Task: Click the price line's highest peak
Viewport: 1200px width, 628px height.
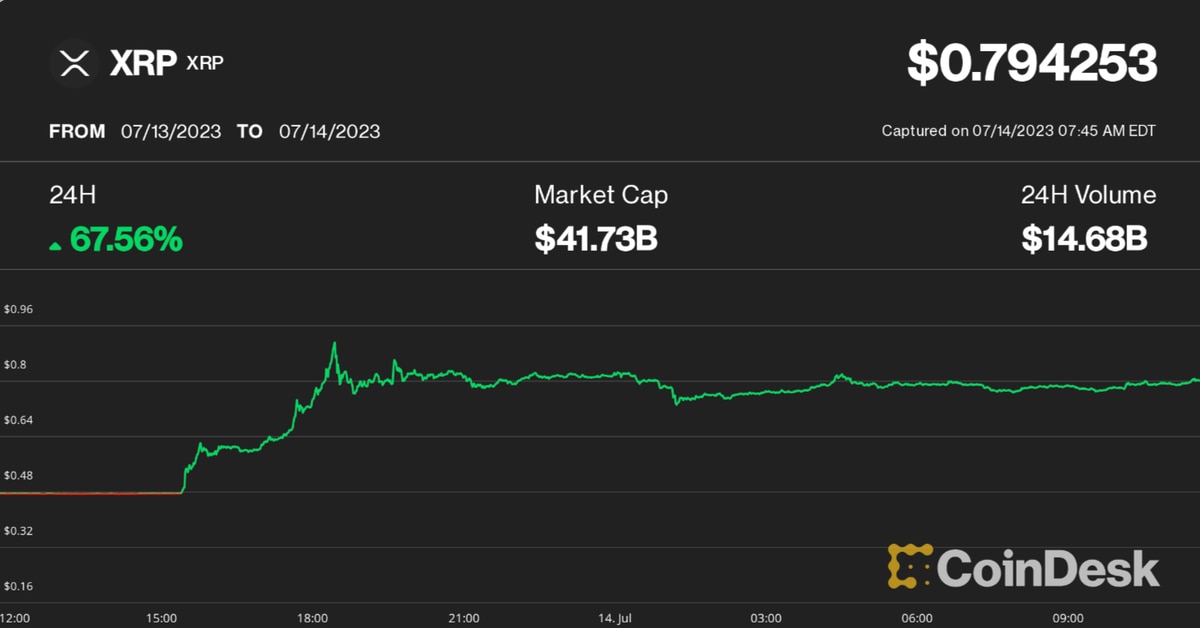Action: [334, 344]
